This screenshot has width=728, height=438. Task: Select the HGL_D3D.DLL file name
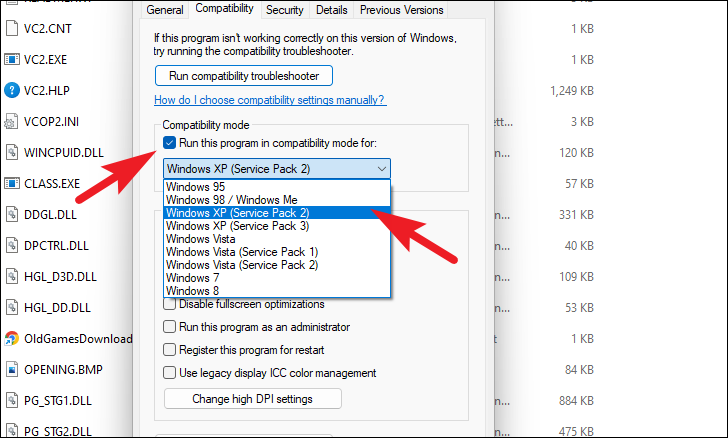(60, 277)
